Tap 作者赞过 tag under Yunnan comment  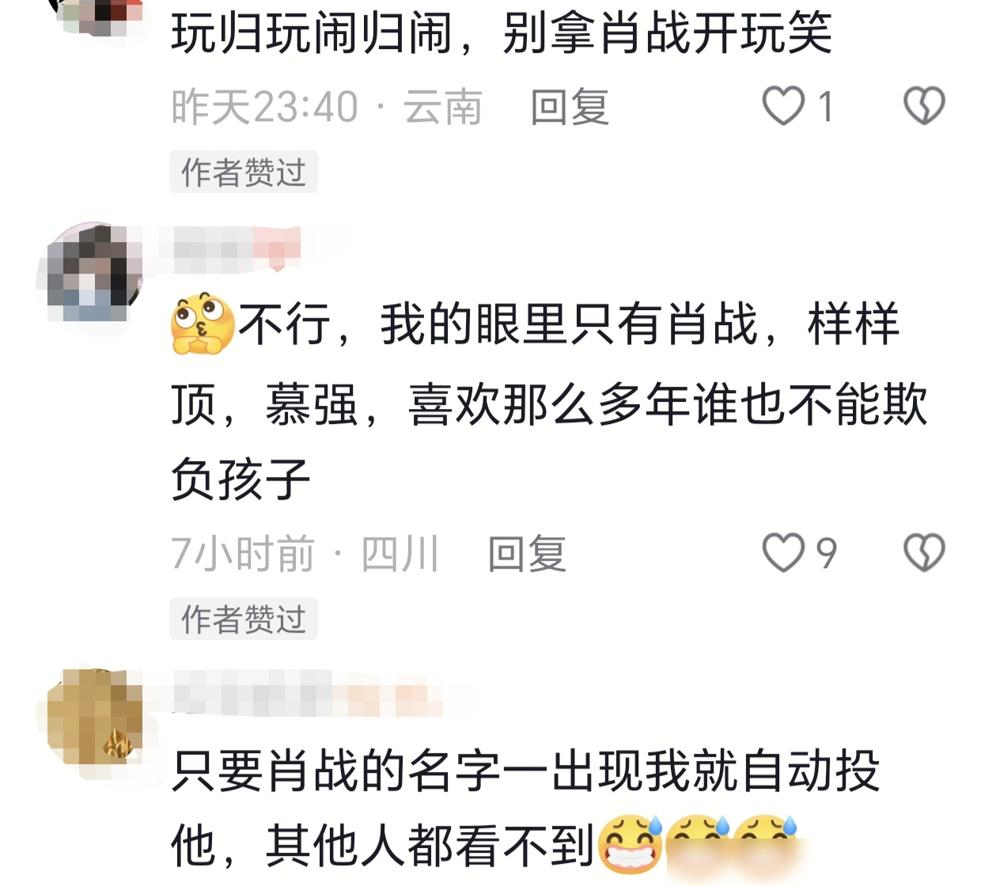(244, 172)
